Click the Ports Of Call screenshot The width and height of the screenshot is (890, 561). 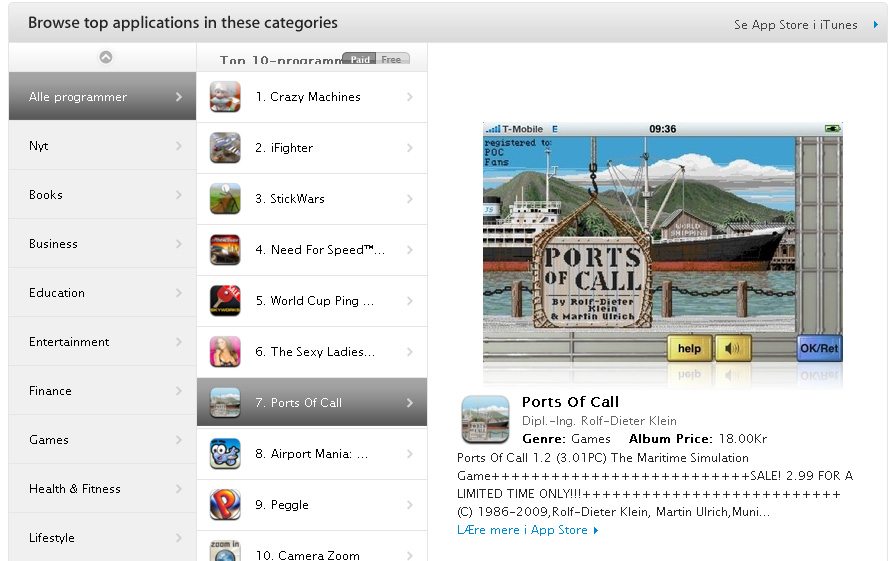(x=662, y=242)
